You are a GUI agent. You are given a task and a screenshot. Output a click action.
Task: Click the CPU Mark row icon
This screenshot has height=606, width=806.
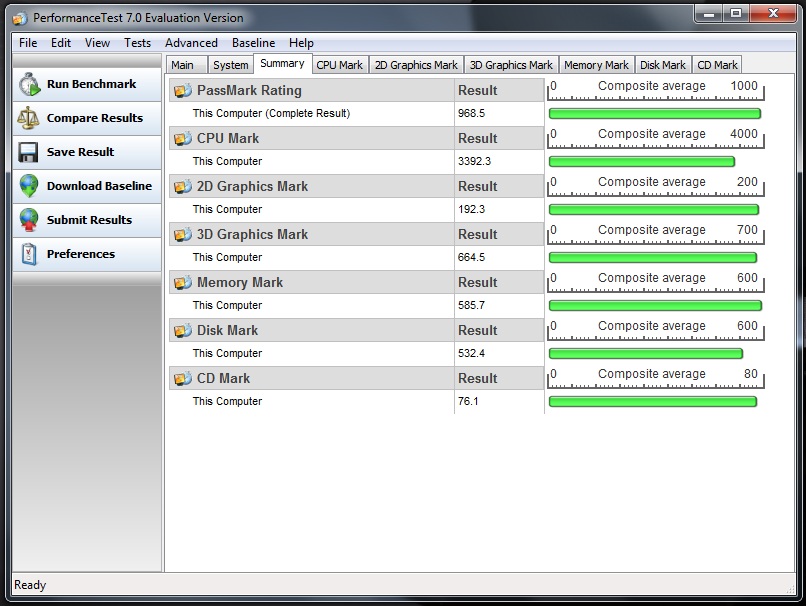pyautogui.click(x=183, y=138)
